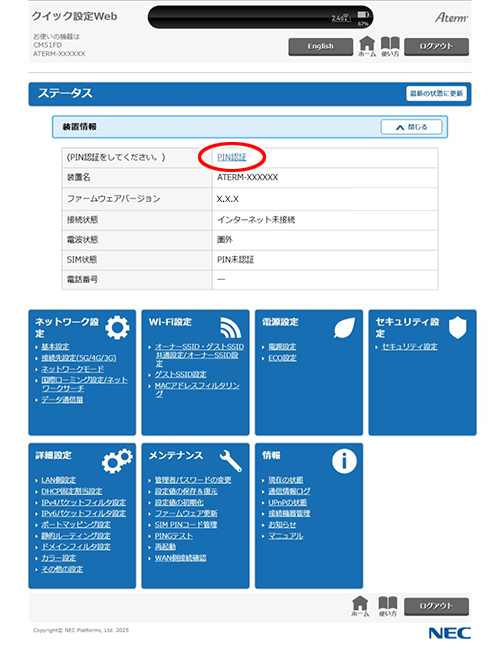Click the Aterm logo in the header
Image resolution: width=500 pixels, height=663 pixels.
click(451, 17)
